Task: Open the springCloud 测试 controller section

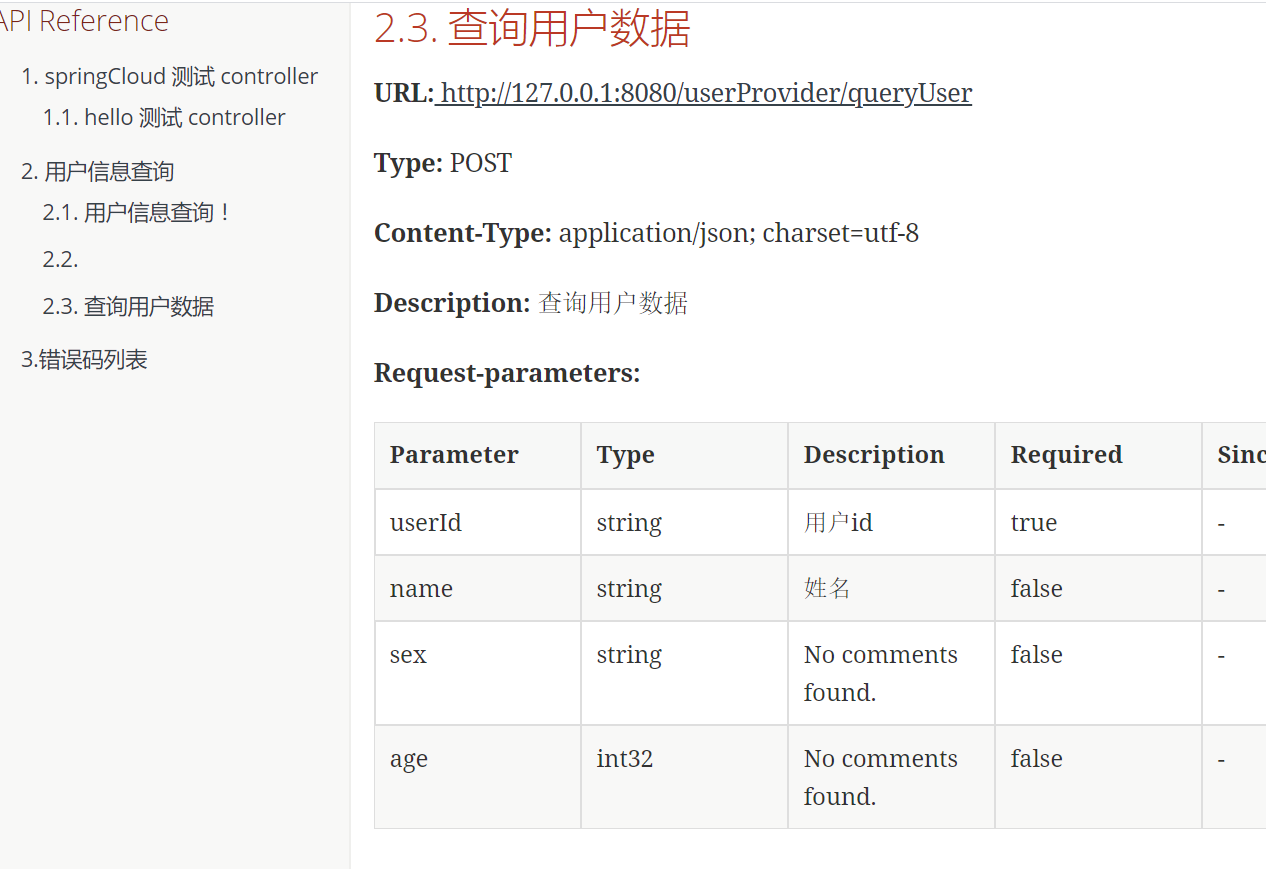Action: (169, 77)
